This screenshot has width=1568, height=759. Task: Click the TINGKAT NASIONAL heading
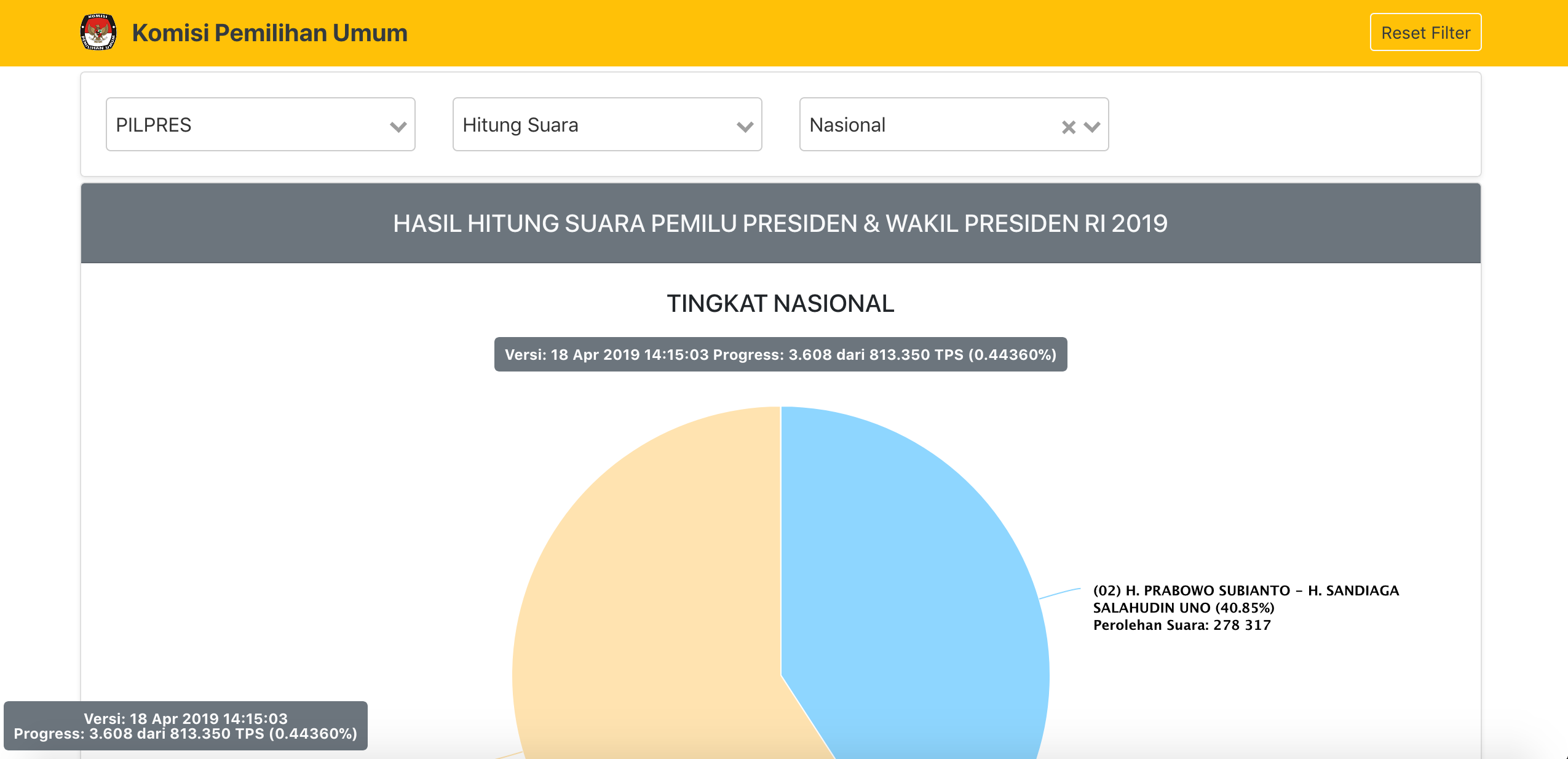click(x=780, y=304)
